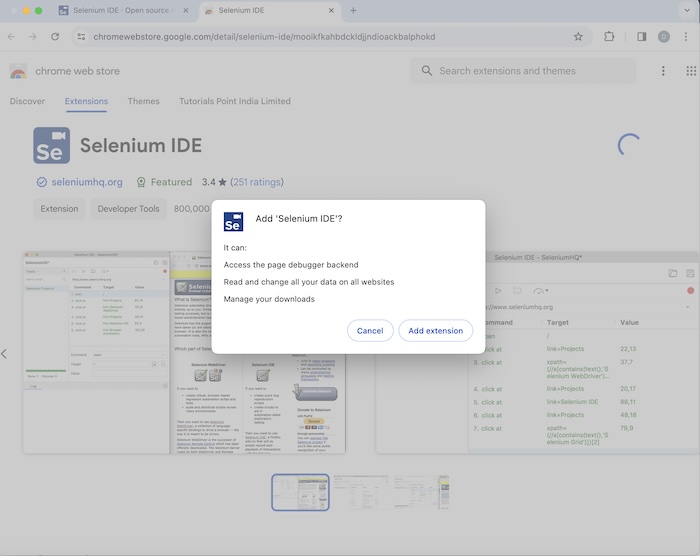Click the 22,13 value cell in preview
Screen dimensions: 700x556
628,349
